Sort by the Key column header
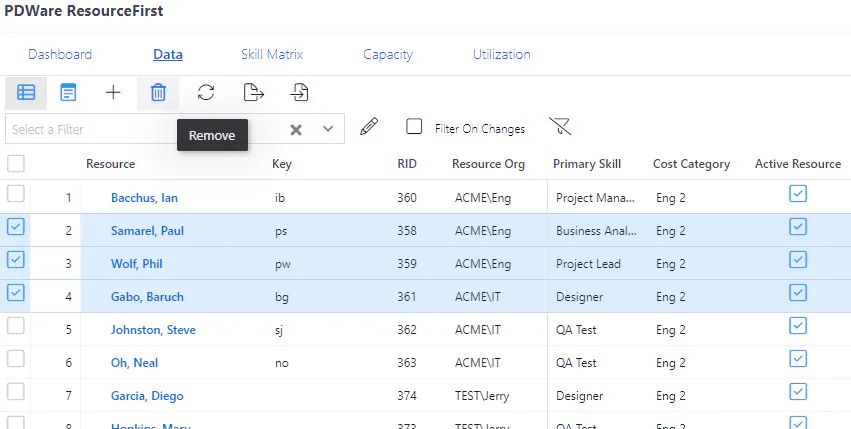851x429 pixels. 282,164
